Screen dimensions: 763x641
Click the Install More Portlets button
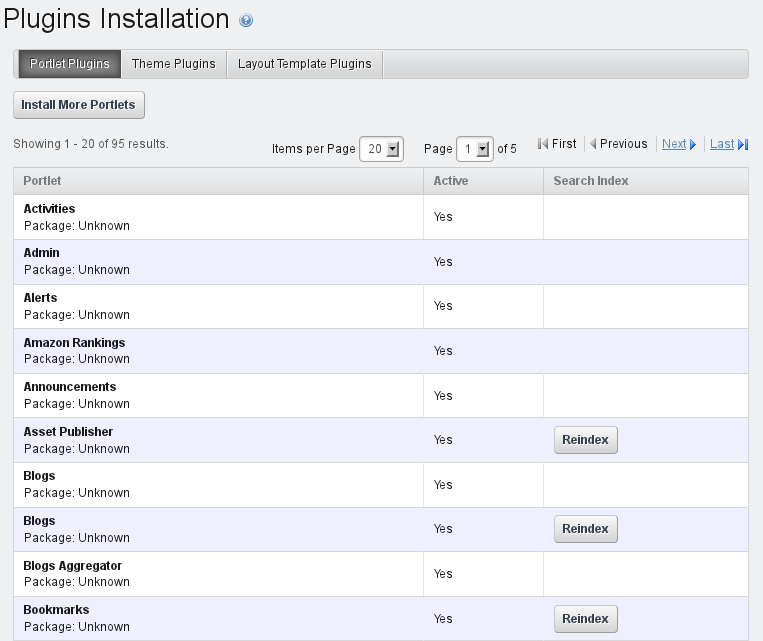pos(79,105)
